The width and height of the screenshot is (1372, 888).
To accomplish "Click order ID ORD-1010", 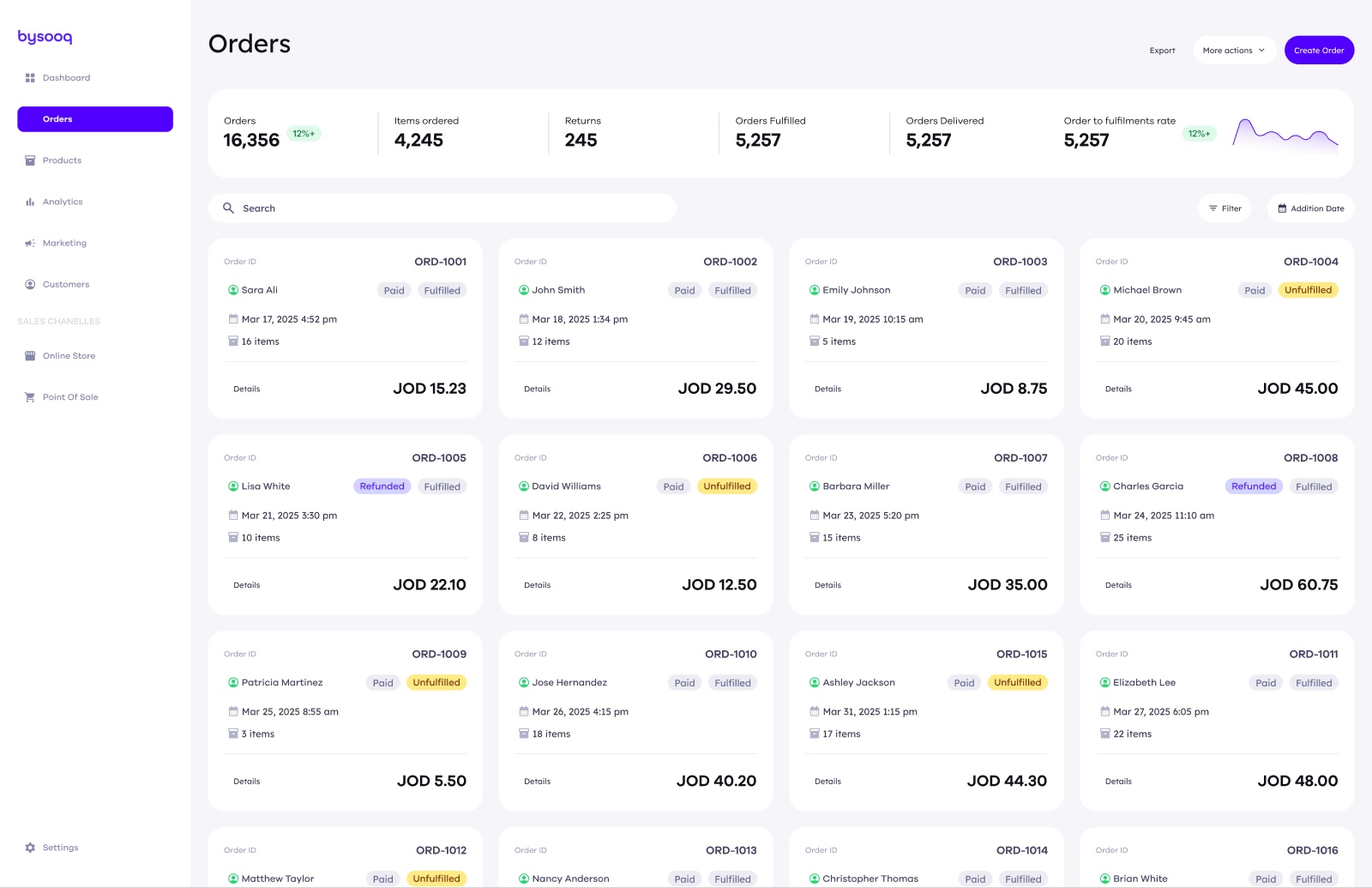I will 731,655.
